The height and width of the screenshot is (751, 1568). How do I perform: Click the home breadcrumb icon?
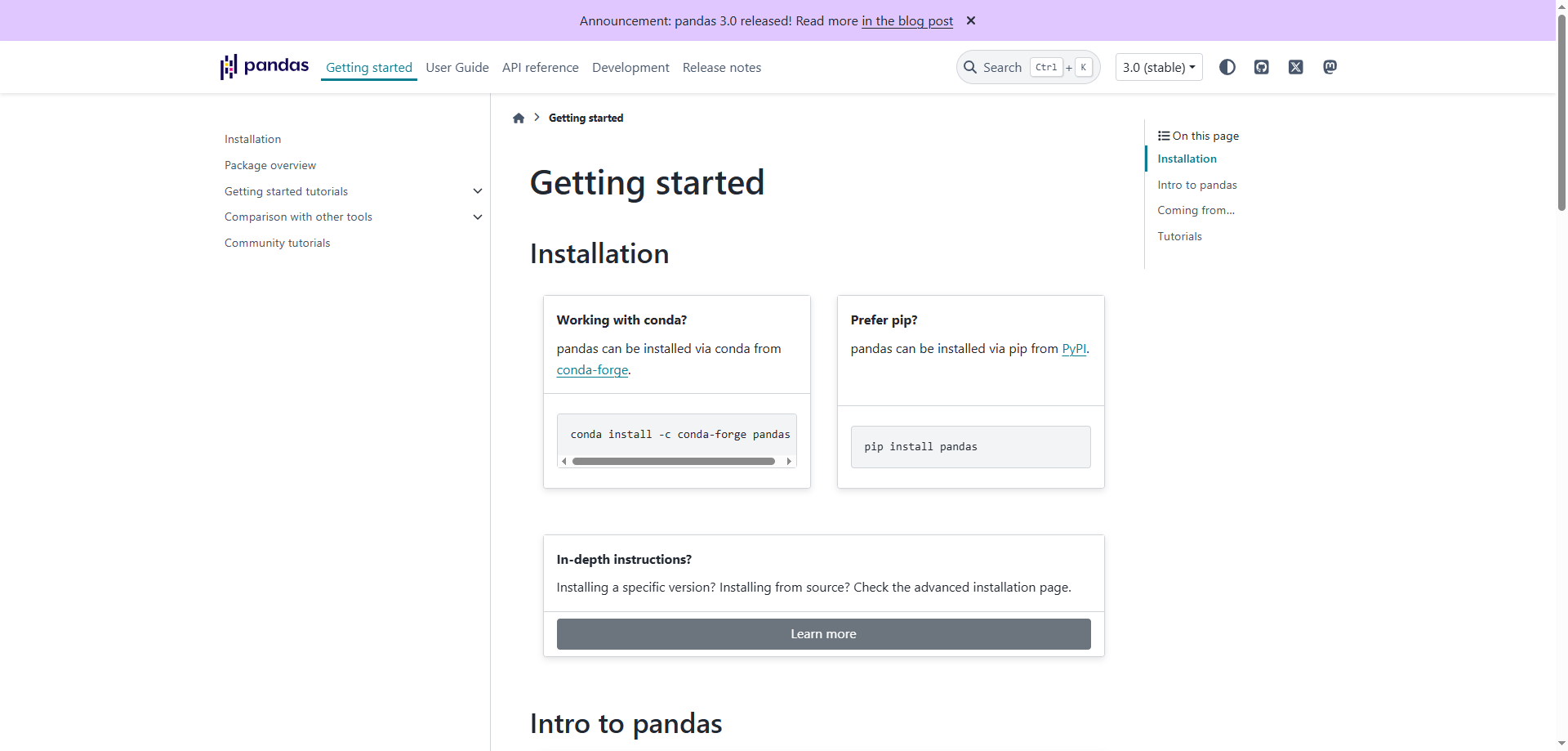point(519,118)
